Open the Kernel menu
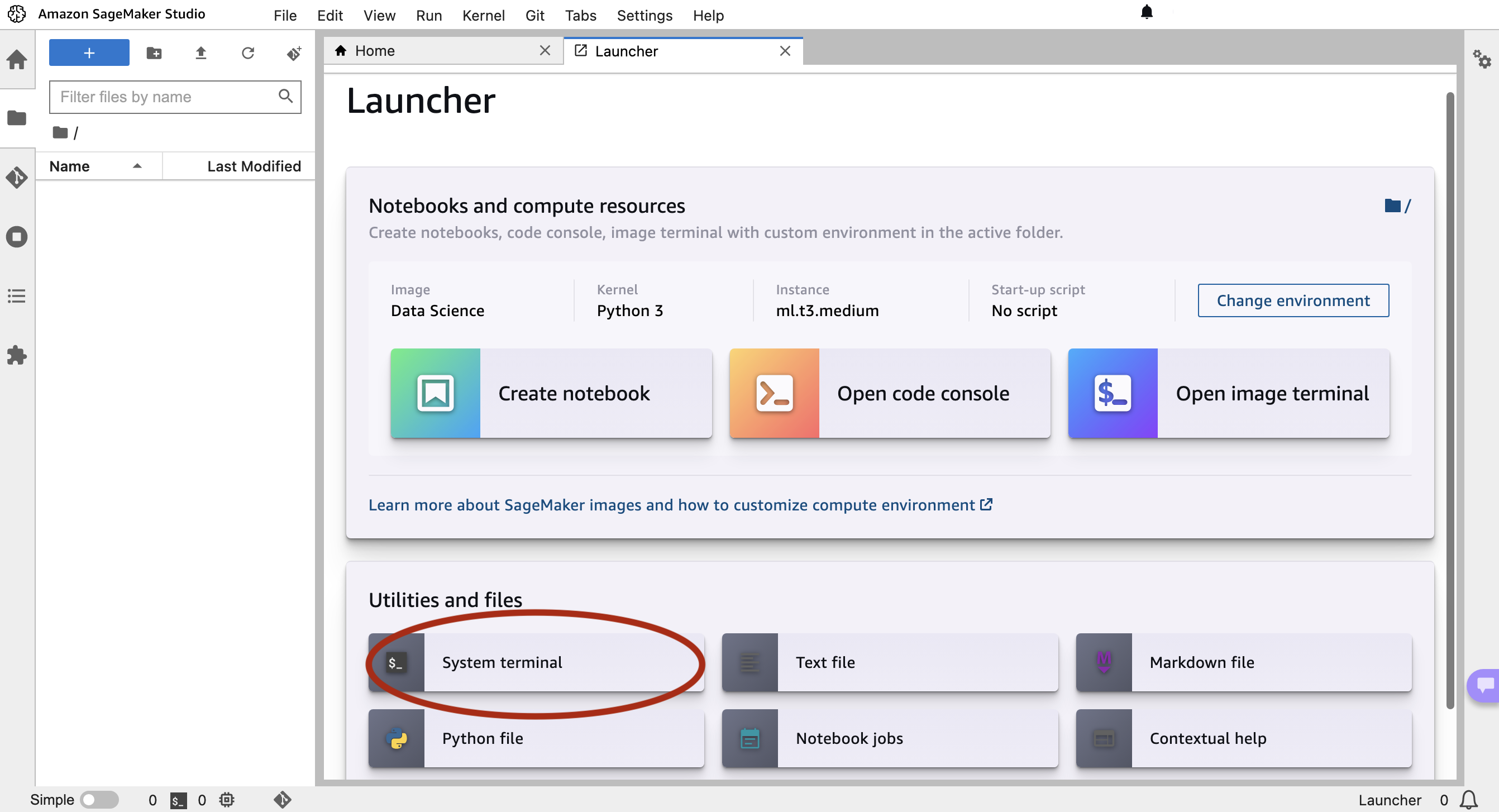The width and height of the screenshot is (1499, 812). coord(483,16)
